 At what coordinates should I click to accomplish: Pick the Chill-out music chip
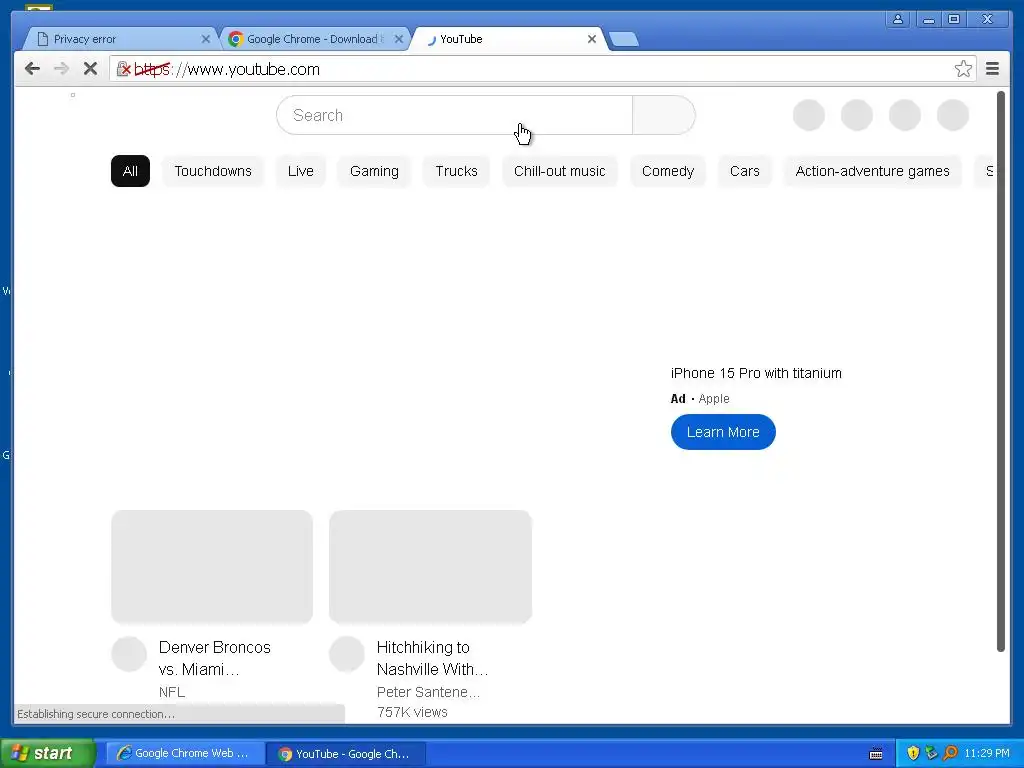(560, 171)
